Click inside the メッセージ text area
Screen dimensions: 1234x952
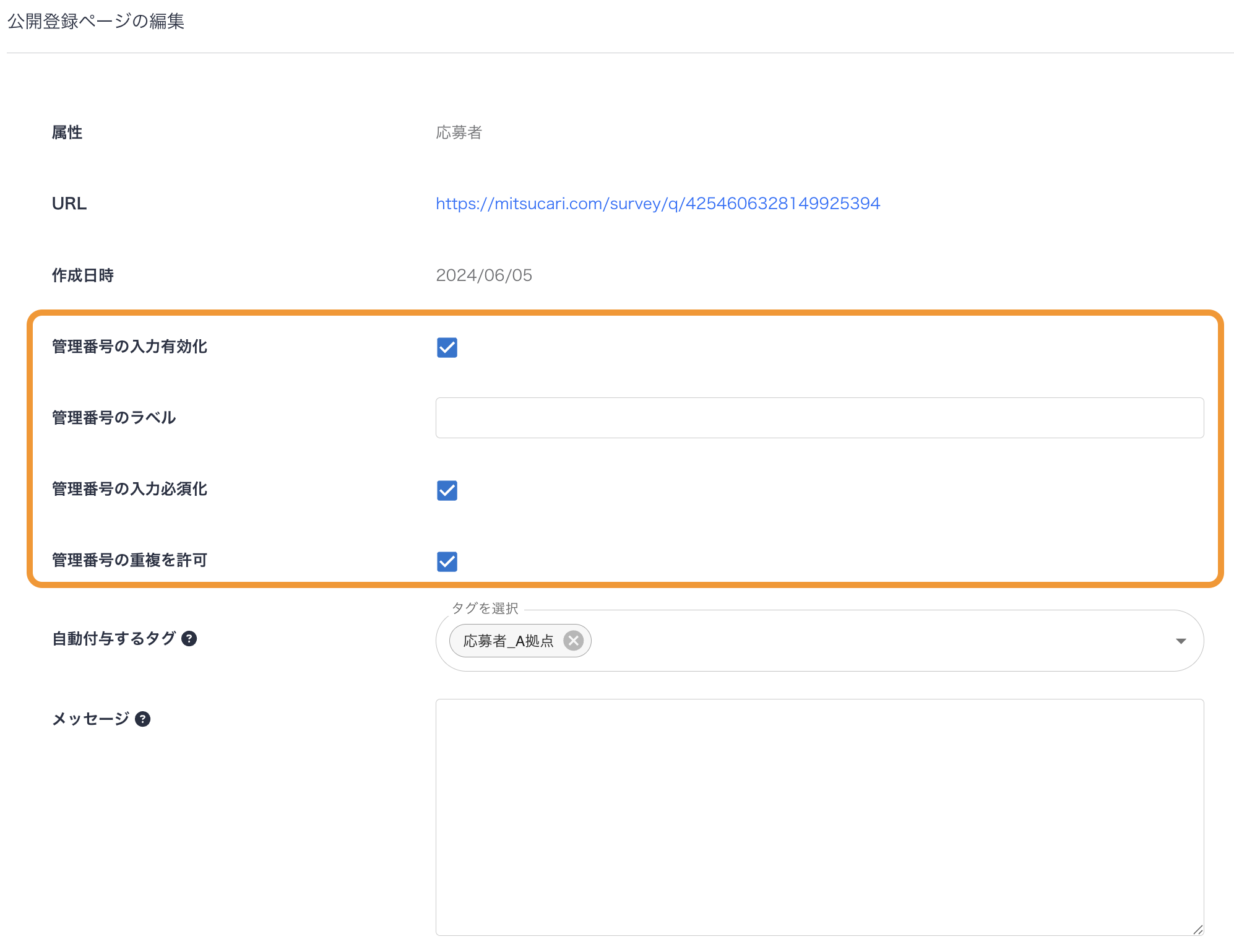click(819, 817)
